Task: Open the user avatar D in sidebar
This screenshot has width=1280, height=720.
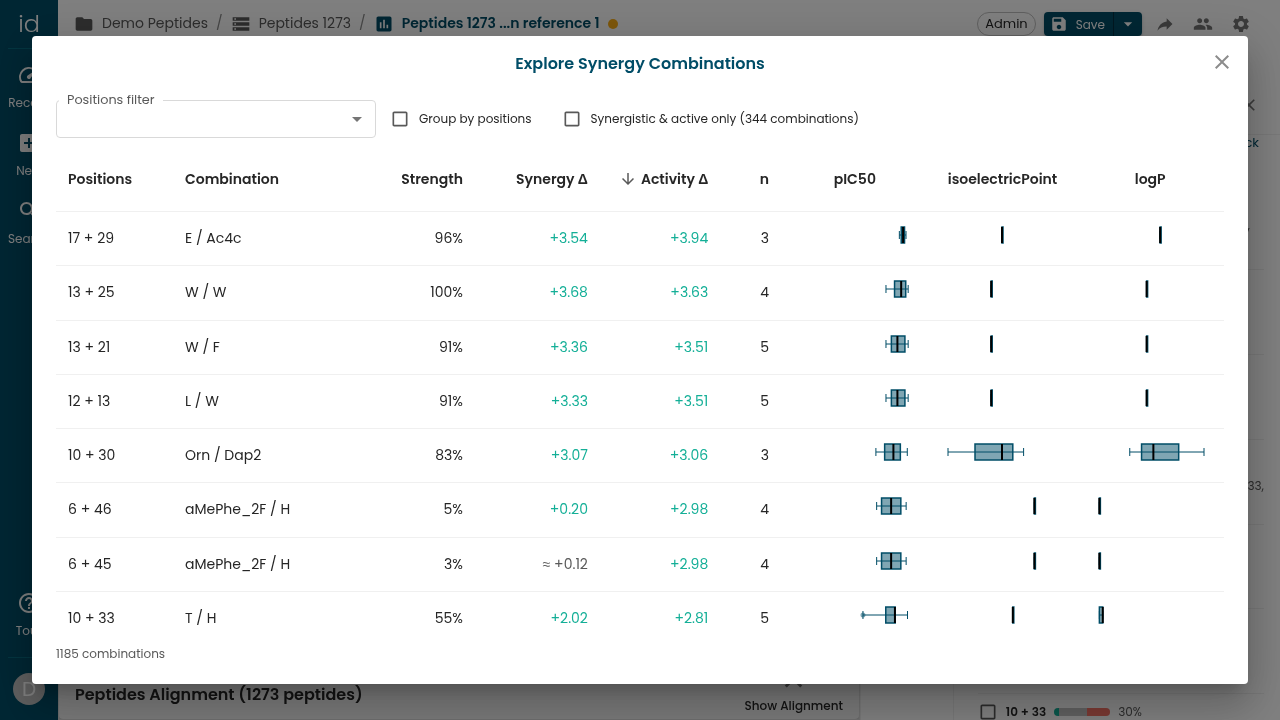Action: tap(28, 690)
